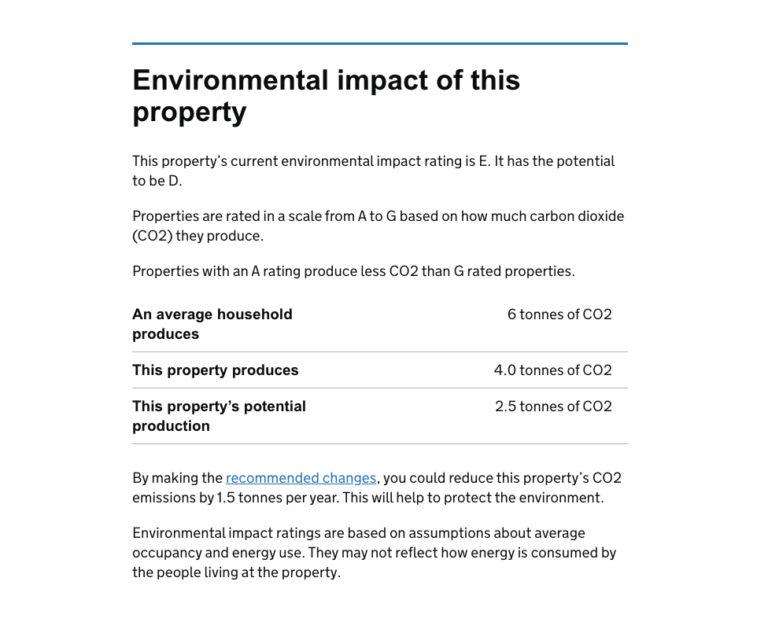Click the paragraph about average occupancy assumptions
This screenshot has width=768, height=618.
(374, 552)
